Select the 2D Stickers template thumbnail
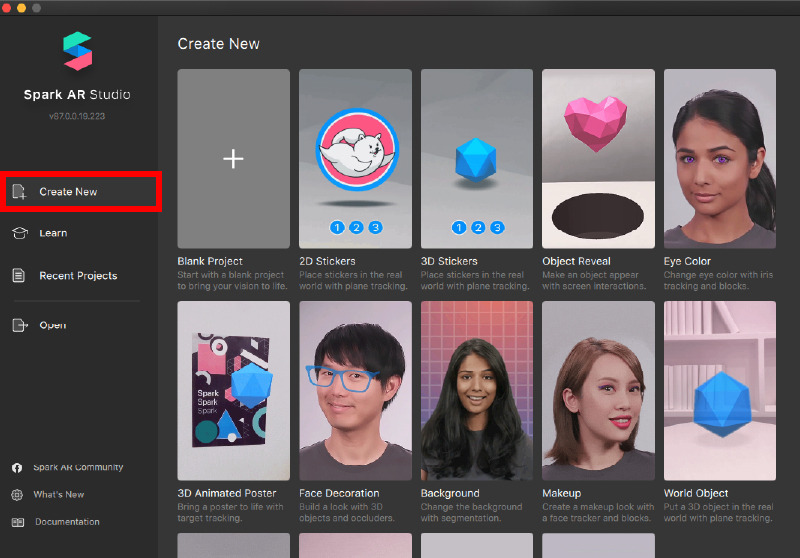 pos(355,159)
